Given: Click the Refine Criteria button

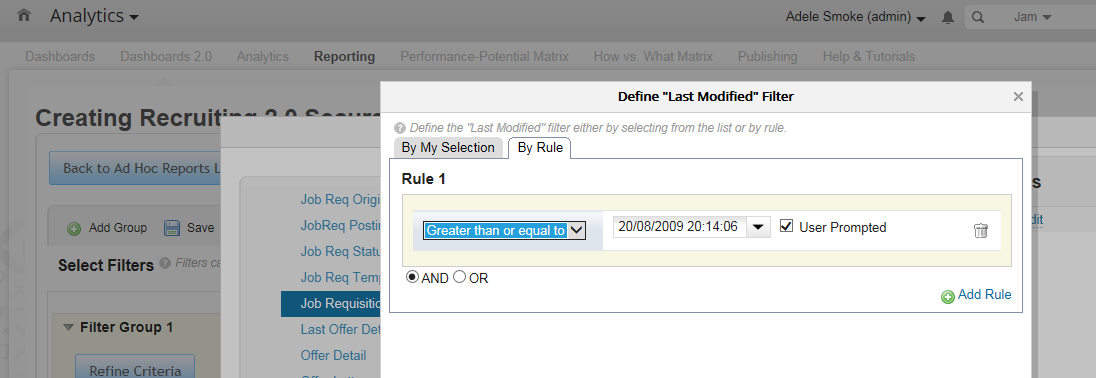Looking at the screenshot, I should click(135, 368).
